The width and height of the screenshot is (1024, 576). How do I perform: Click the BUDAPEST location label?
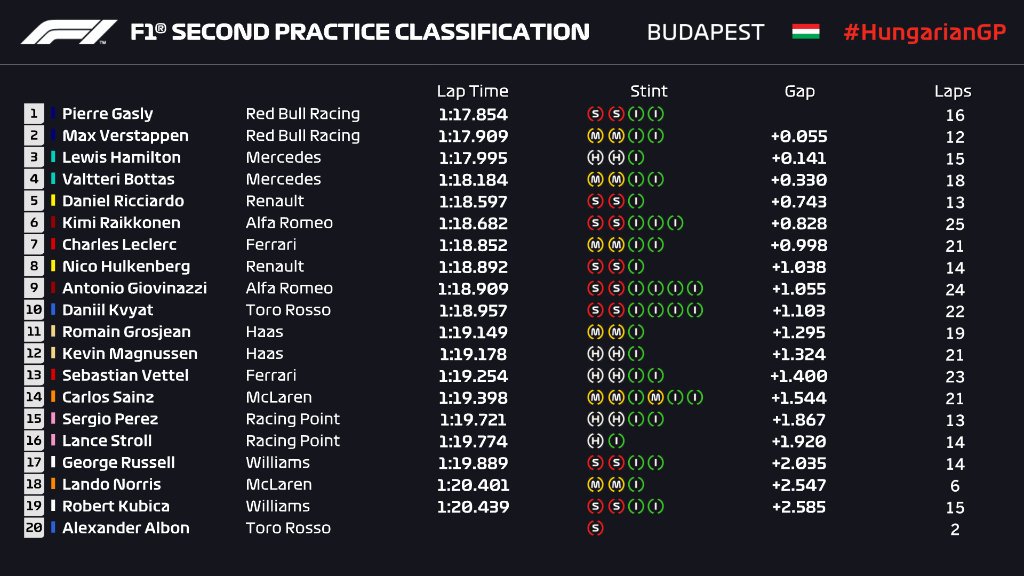pos(705,32)
